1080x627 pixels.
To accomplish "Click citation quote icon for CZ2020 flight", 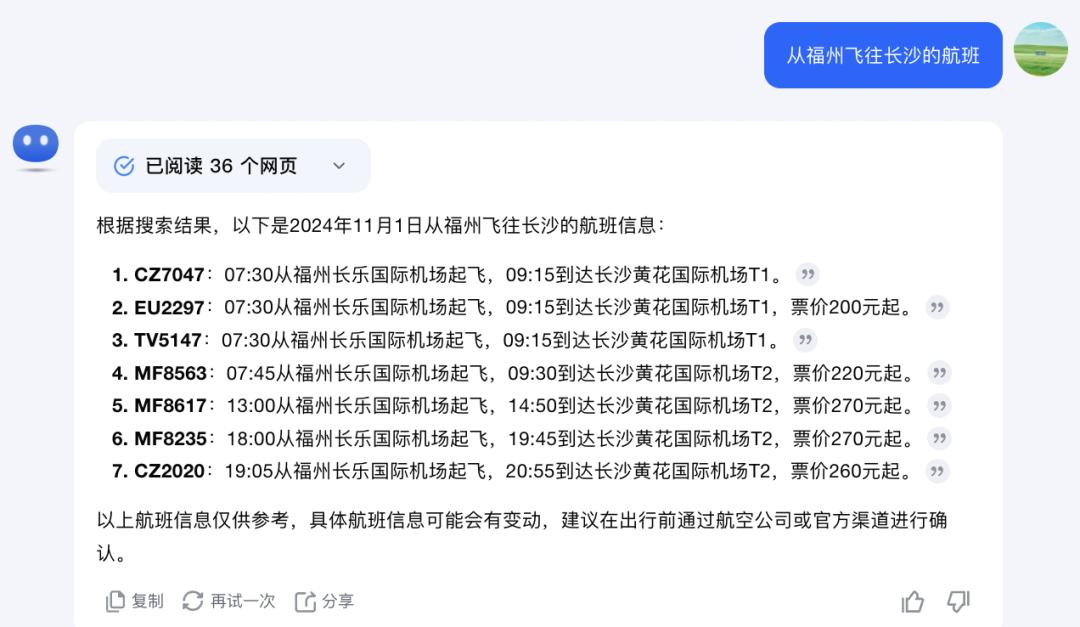I will pos(937,471).
